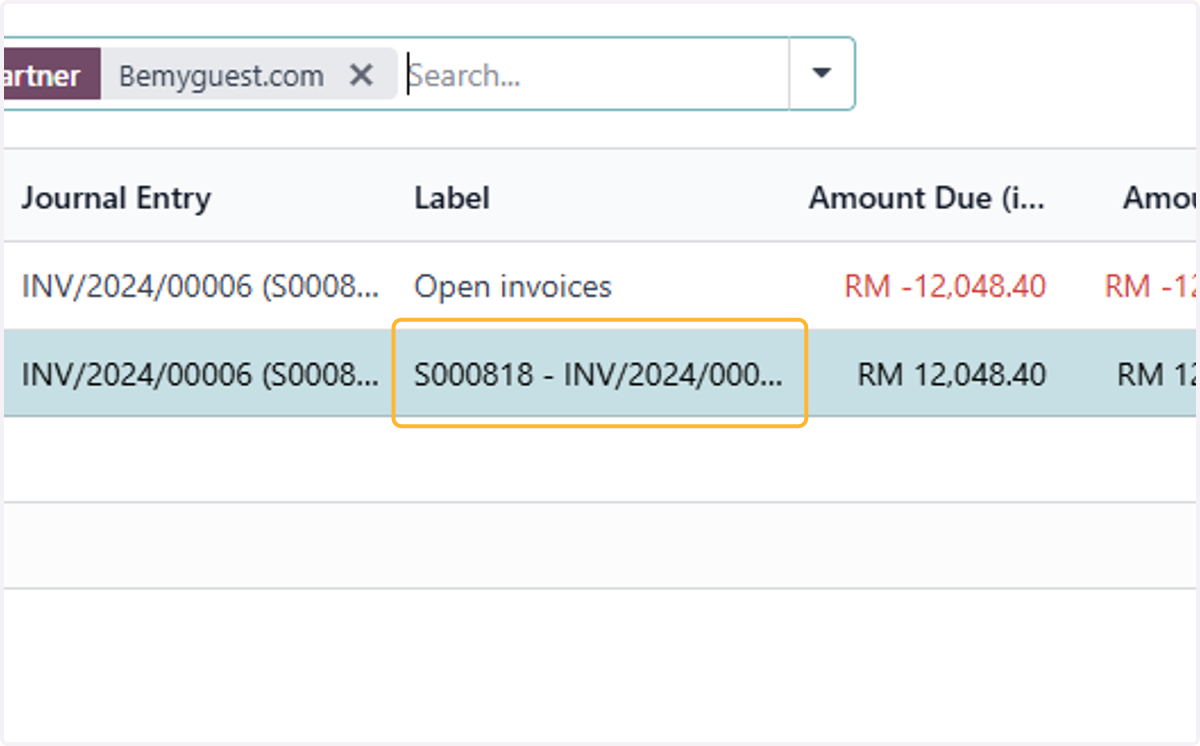The width and height of the screenshot is (1200, 746).
Task: Click the RM -12,048.40 amount due cell
Action: 945,287
